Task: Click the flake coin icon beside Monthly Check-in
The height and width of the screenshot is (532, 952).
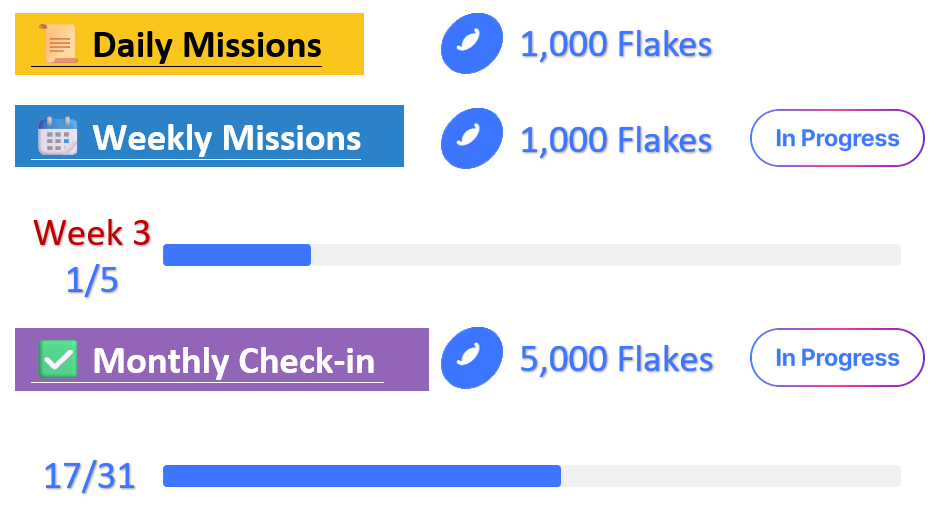Action: [471, 359]
